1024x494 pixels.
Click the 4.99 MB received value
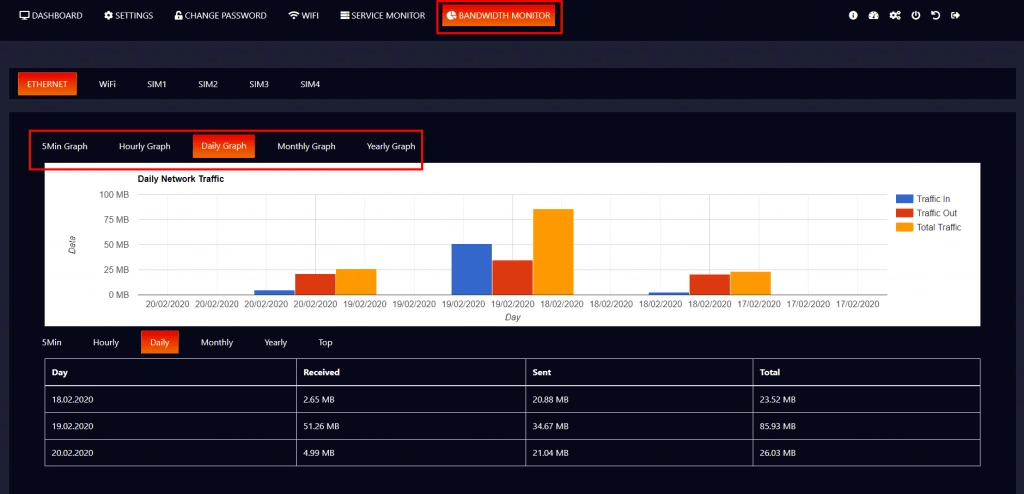pyautogui.click(x=319, y=453)
